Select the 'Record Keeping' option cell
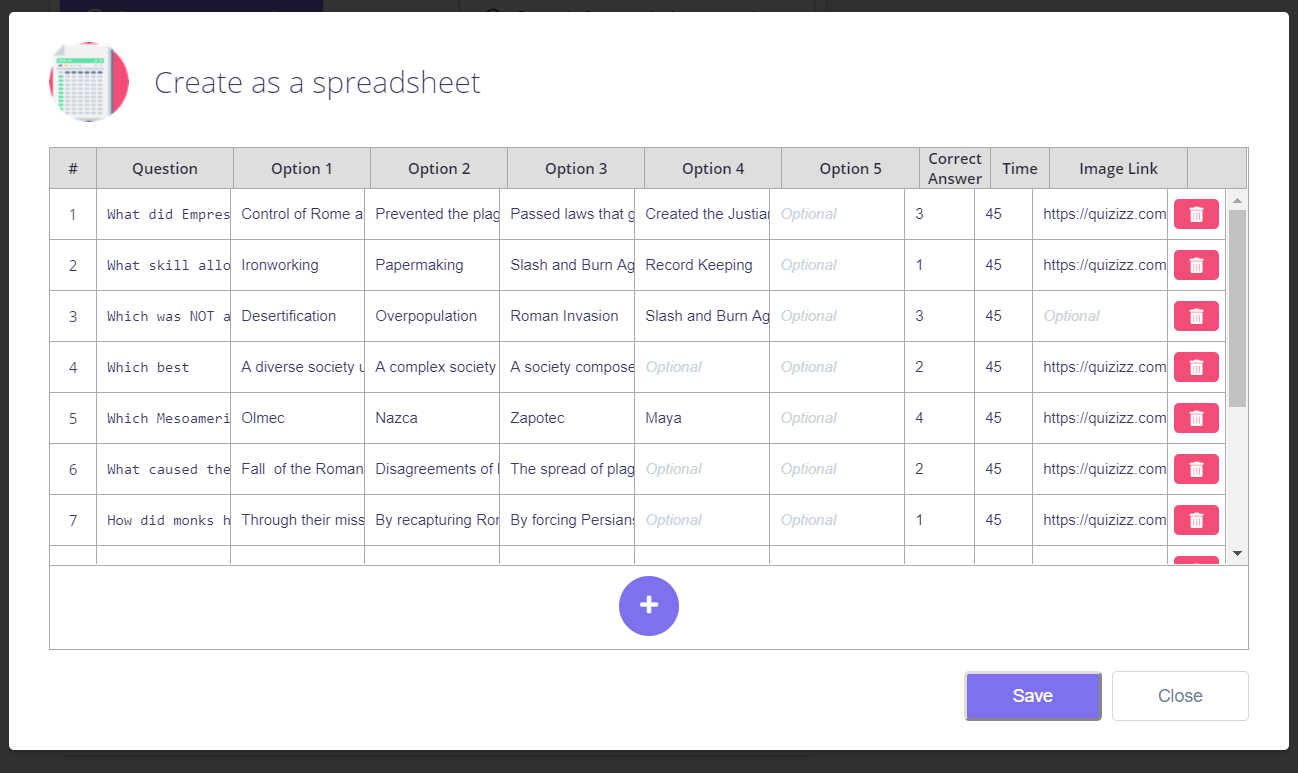This screenshot has width=1298, height=773. pos(702,265)
